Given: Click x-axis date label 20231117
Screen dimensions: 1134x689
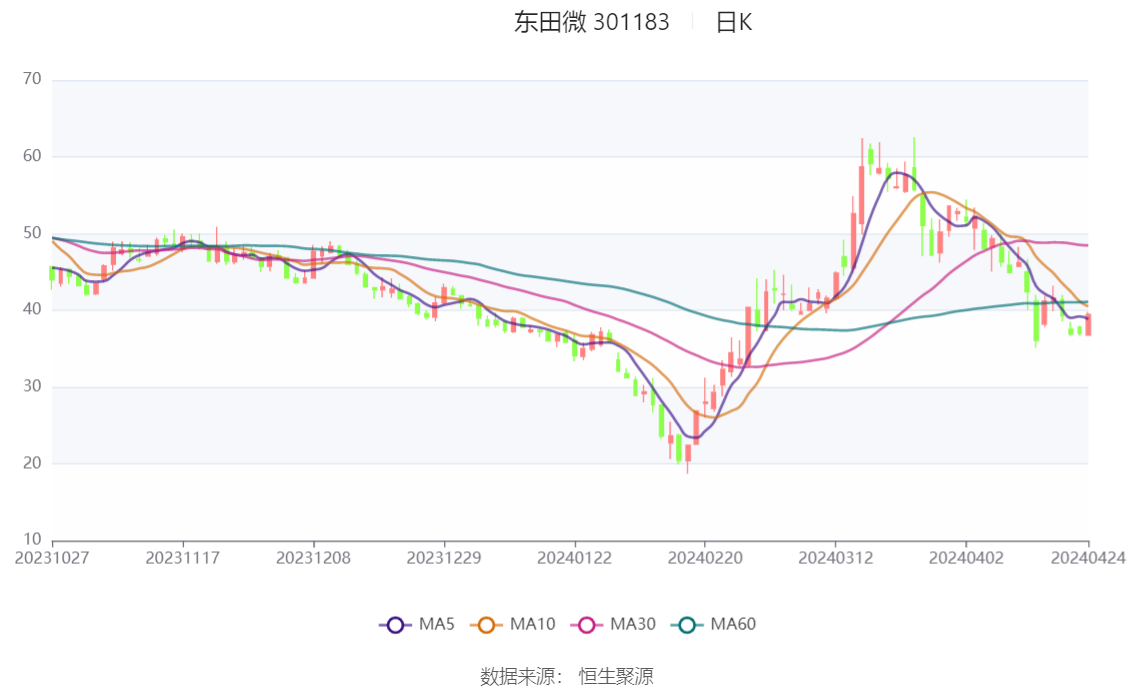Looking at the screenshot, I should pos(182,558).
